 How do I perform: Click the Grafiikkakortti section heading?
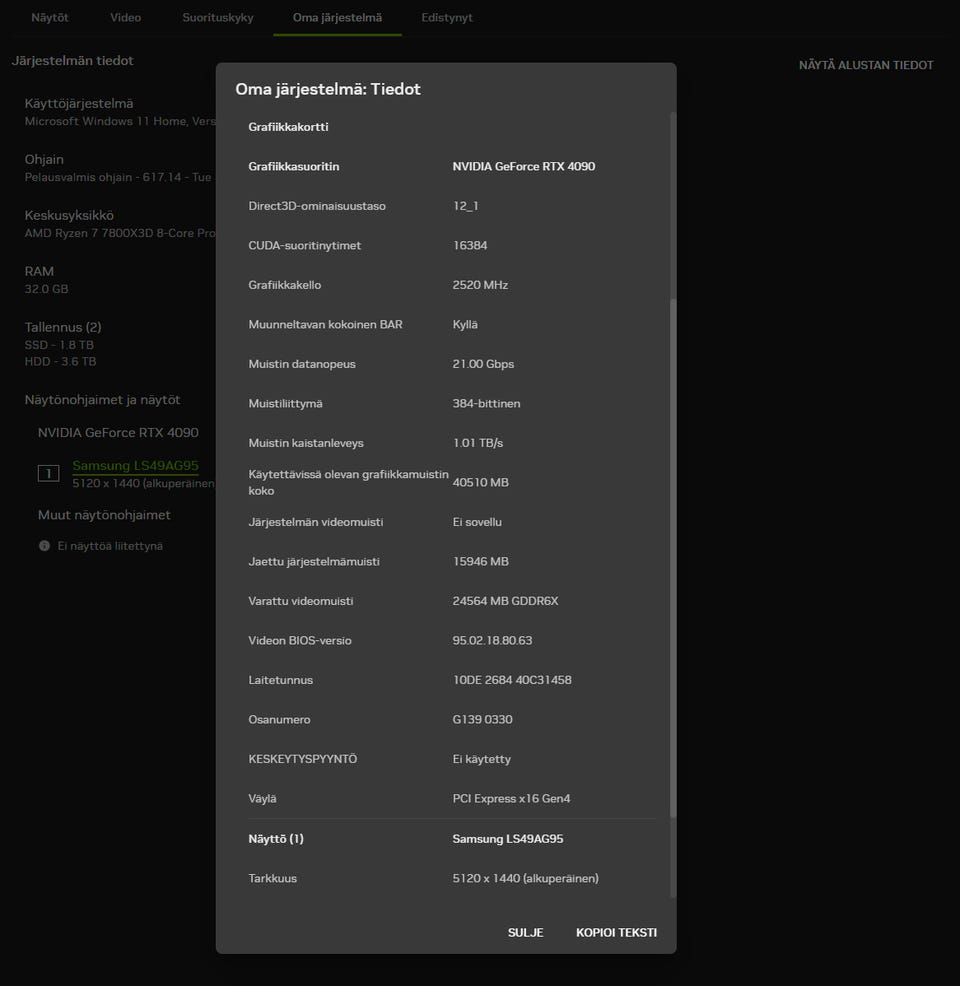coord(288,127)
